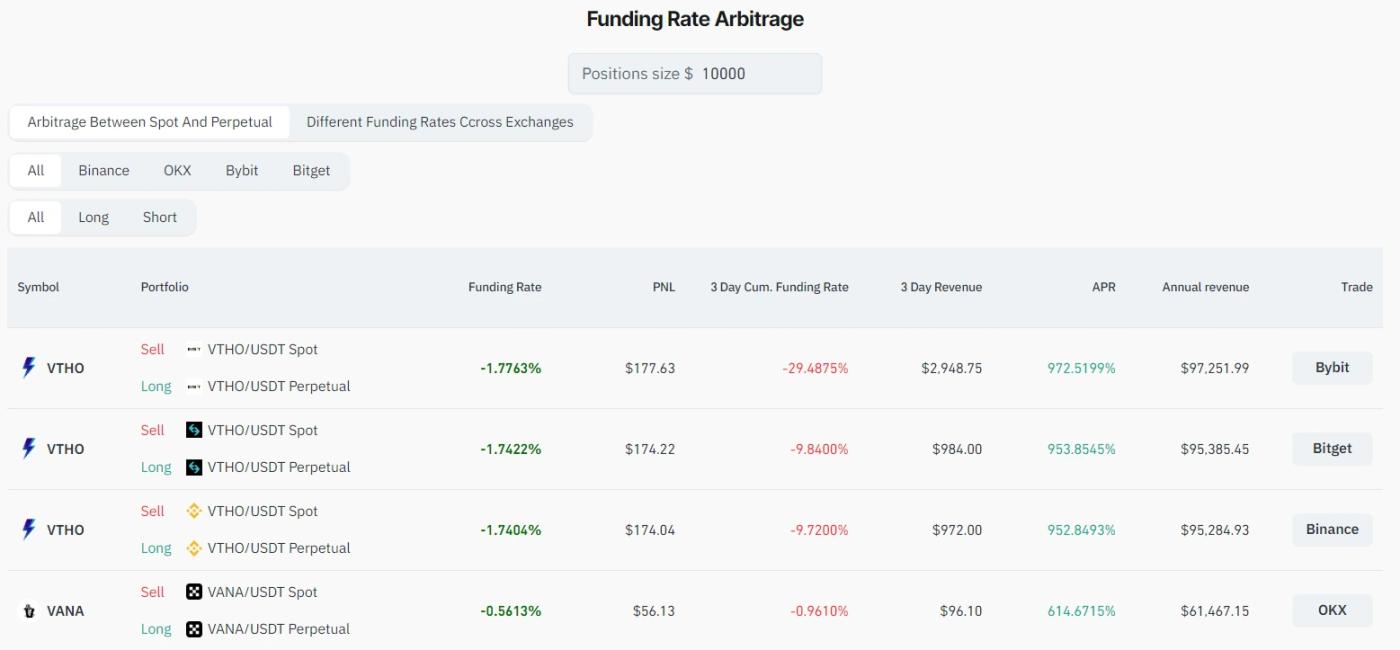
Task: Click the OKX trade button for VANA
Action: click(x=1333, y=610)
